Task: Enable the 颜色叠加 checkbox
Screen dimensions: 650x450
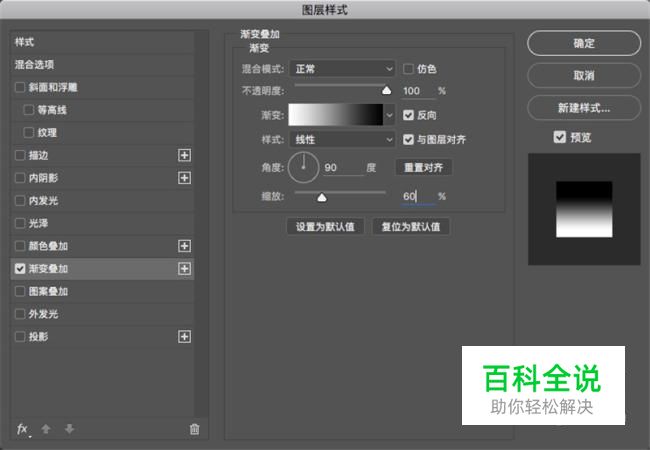Action: [x=20, y=246]
